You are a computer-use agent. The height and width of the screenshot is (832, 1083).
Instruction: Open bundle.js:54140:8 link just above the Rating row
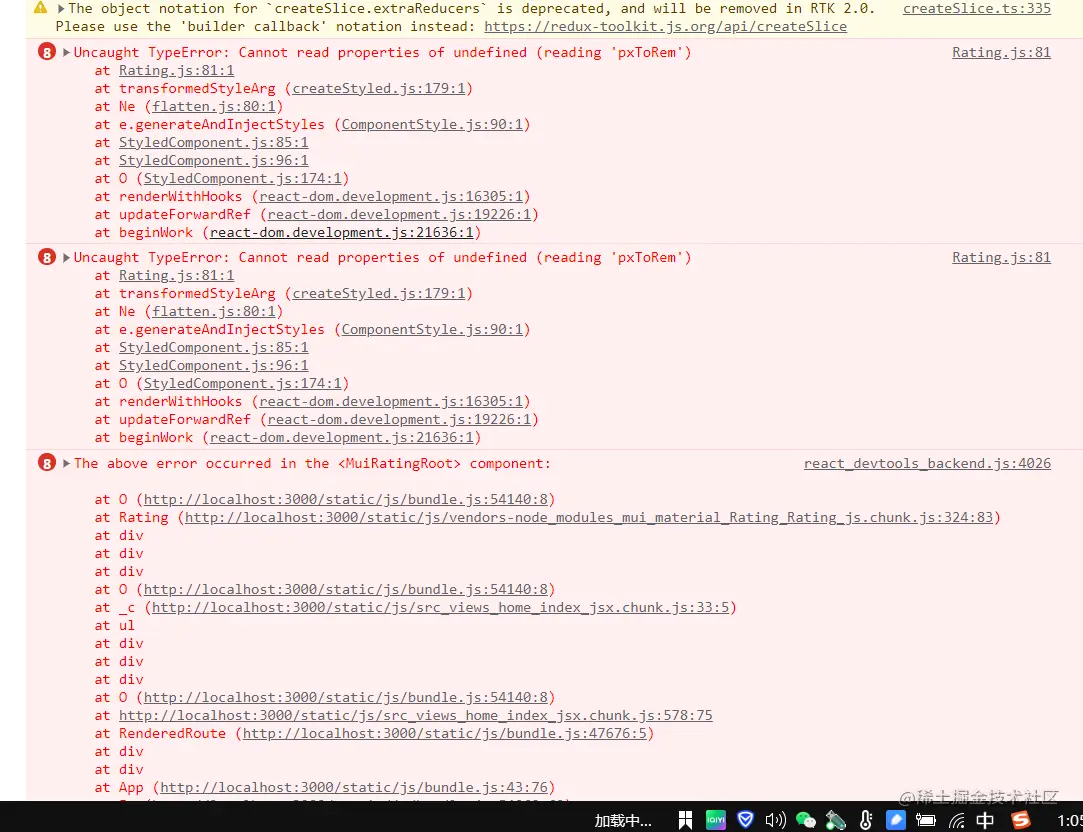[345, 499]
